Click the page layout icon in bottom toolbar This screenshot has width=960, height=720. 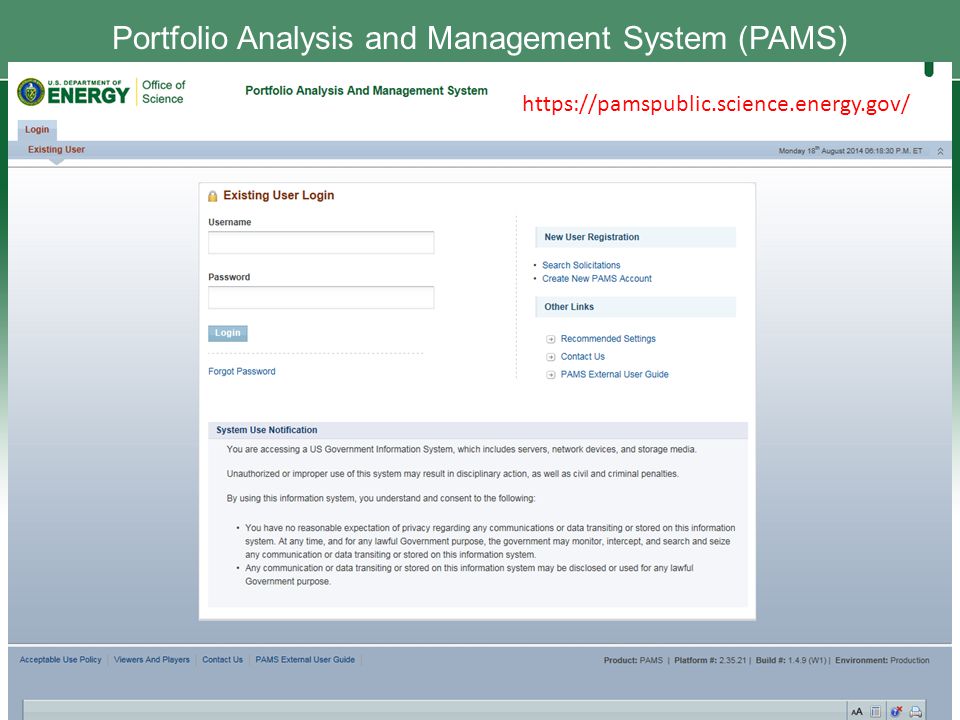[876, 711]
